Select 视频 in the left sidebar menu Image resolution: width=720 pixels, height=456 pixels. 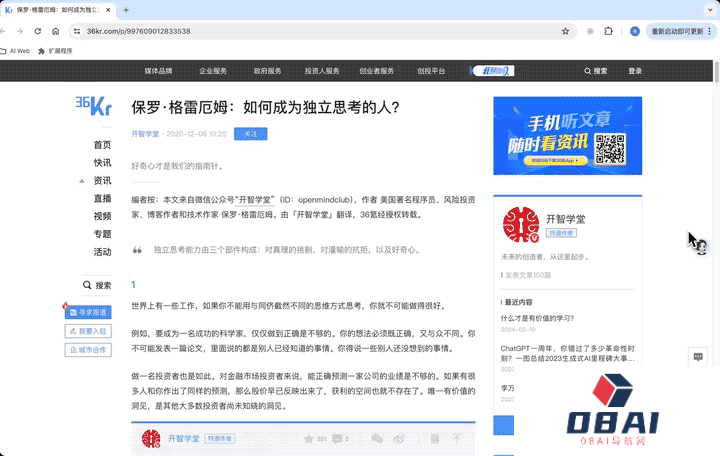(x=102, y=216)
